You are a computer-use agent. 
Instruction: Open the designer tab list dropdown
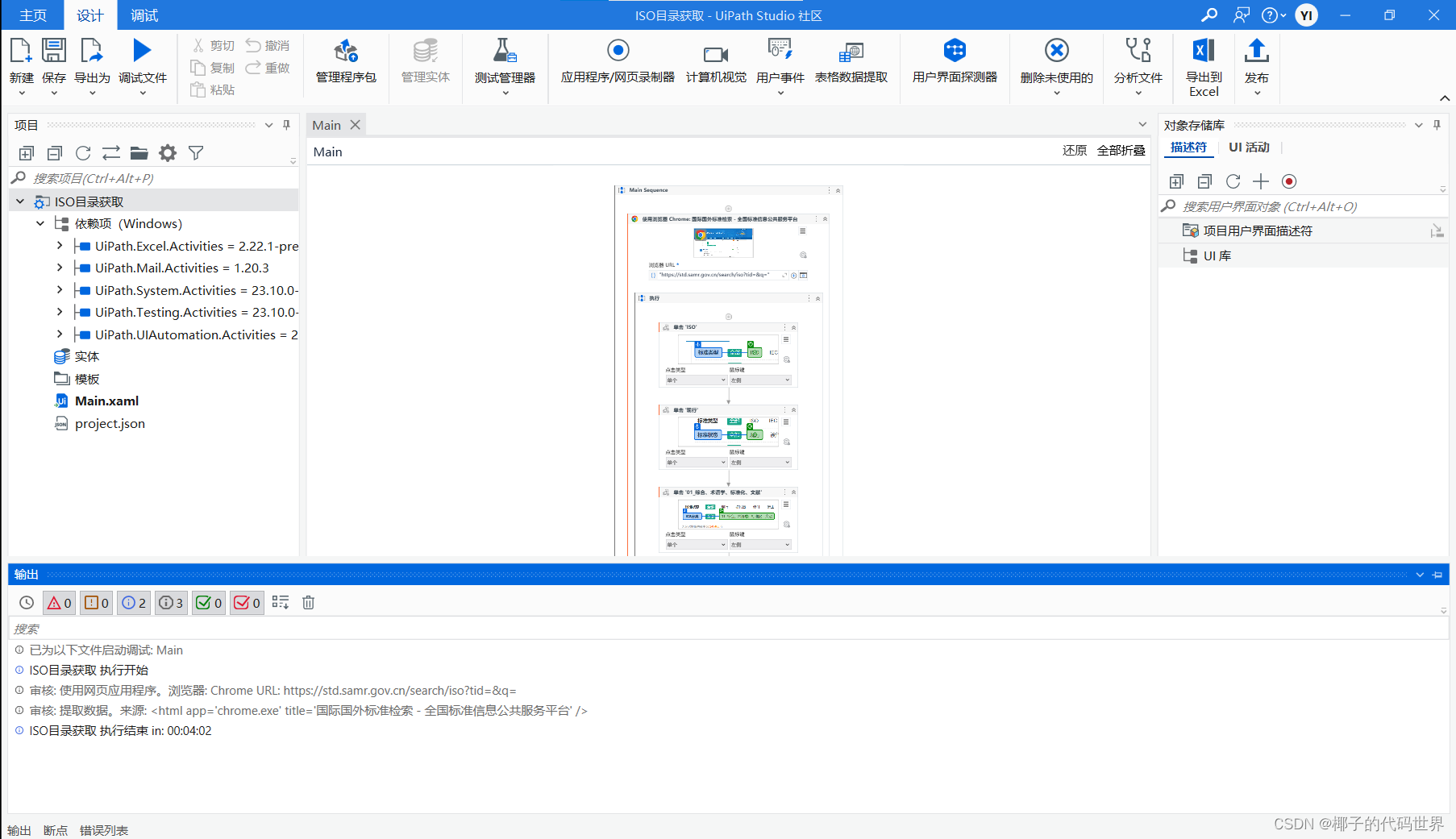[1142, 124]
